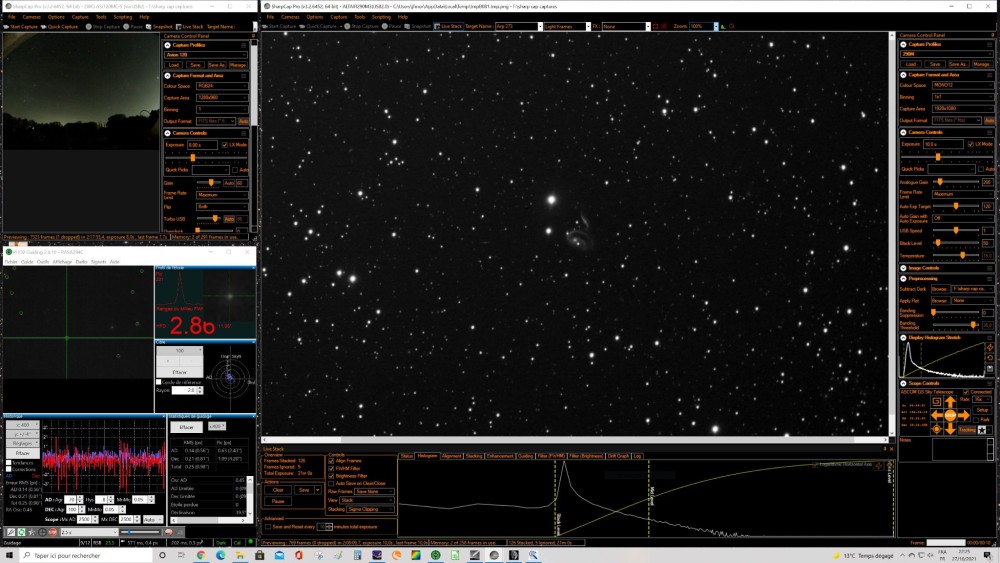The image size is (1000, 563).
Task: Click the PHD2 camera connect icon
Action: click(x=11, y=532)
